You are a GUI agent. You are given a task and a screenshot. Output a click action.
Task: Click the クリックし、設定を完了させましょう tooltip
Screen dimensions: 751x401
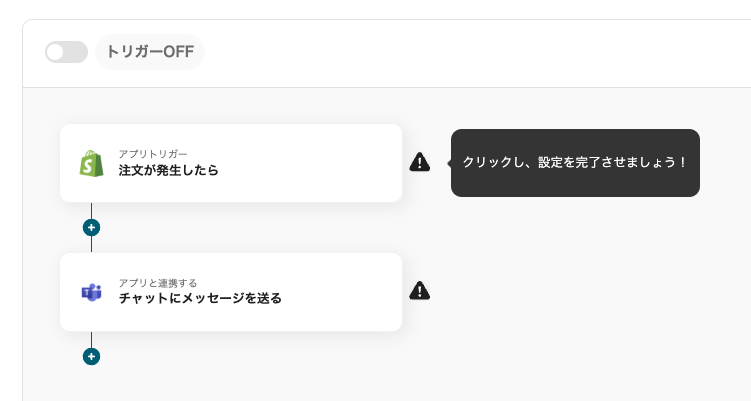(575, 163)
